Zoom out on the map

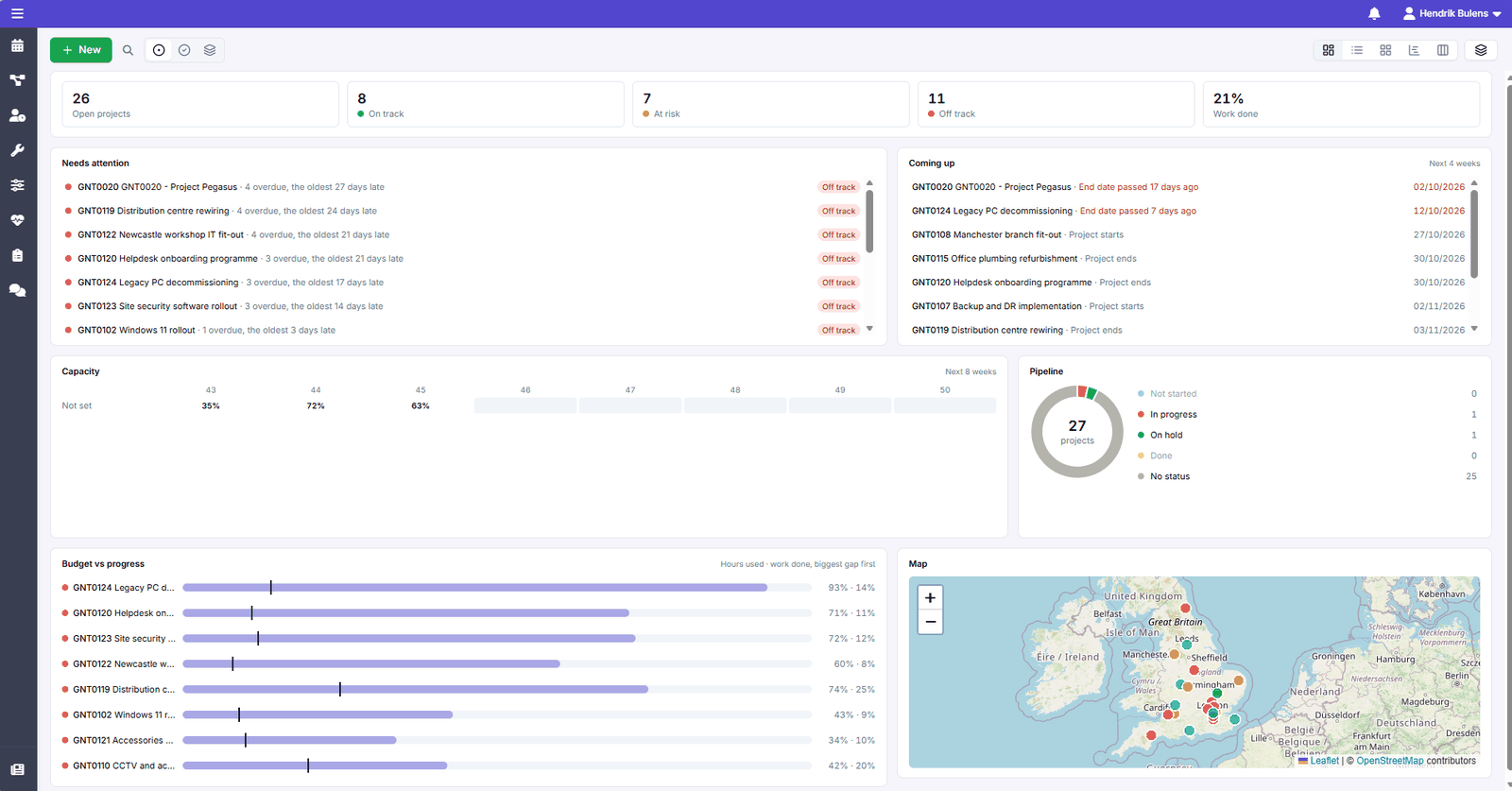tap(930, 622)
